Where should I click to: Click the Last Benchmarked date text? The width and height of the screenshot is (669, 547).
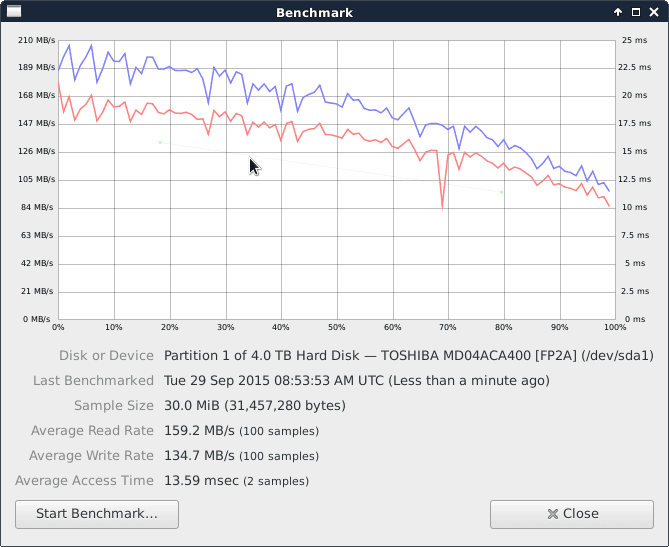tap(357, 381)
